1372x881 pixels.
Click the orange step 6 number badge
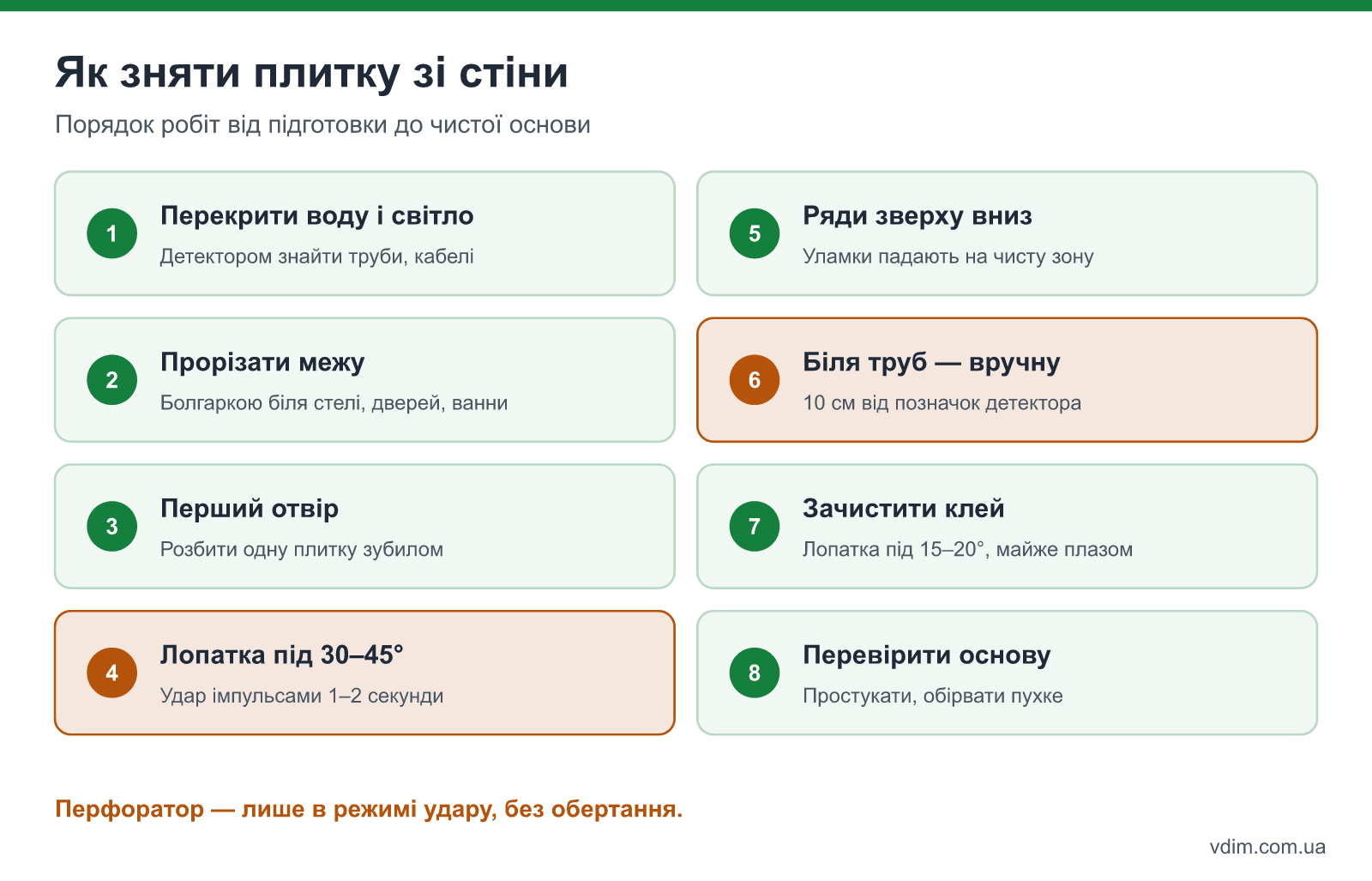pyautogui.click(x=755, y=380)
